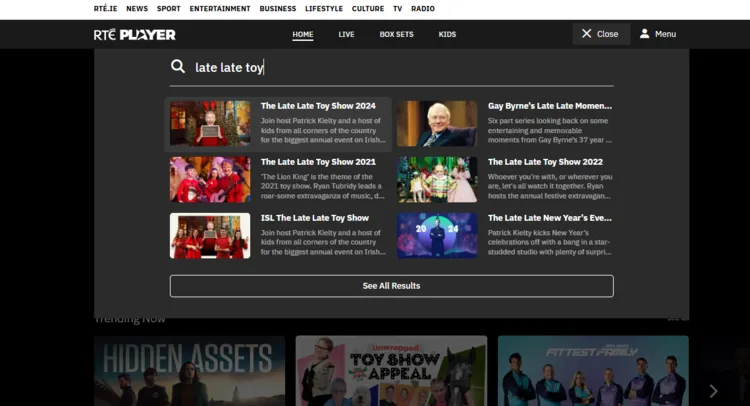750x406 pixels.
Task: Click description under ISL The Late Late Toy Show
Action: pos(323,242)
